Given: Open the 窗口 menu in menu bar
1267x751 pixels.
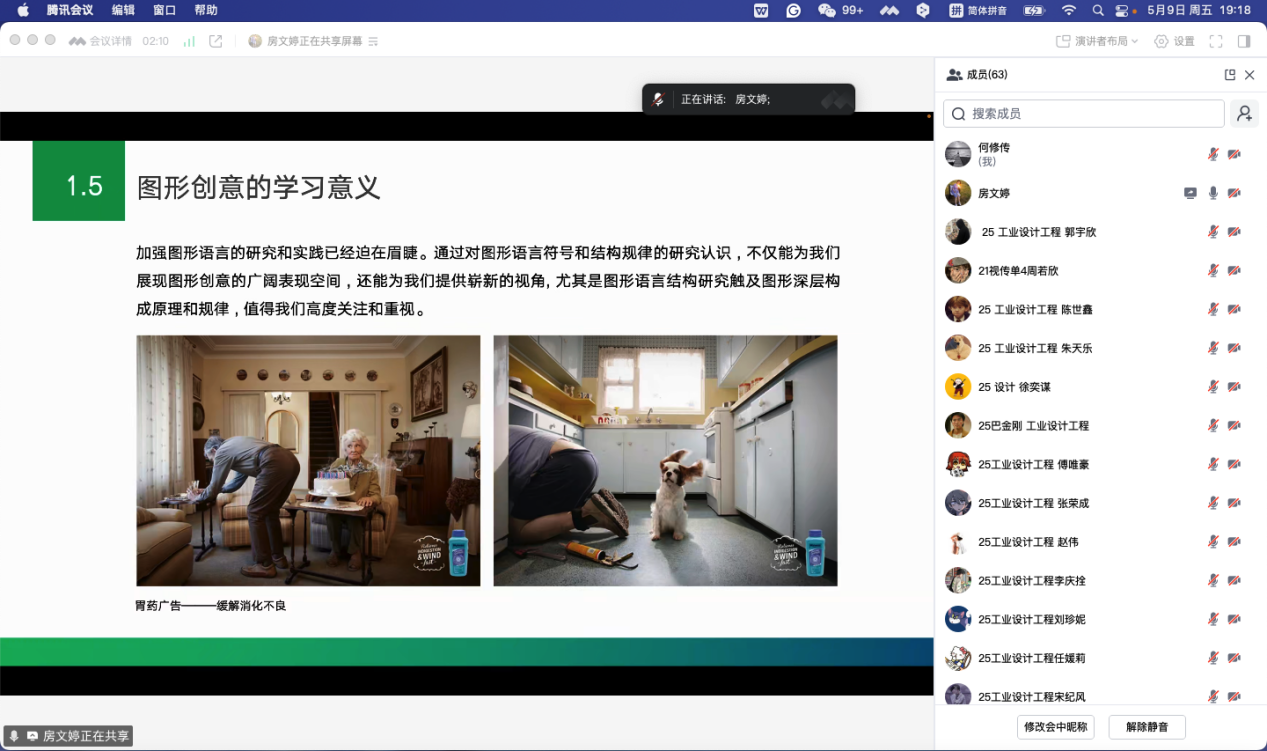Looking at the screenshot, I should coord(164,10).
